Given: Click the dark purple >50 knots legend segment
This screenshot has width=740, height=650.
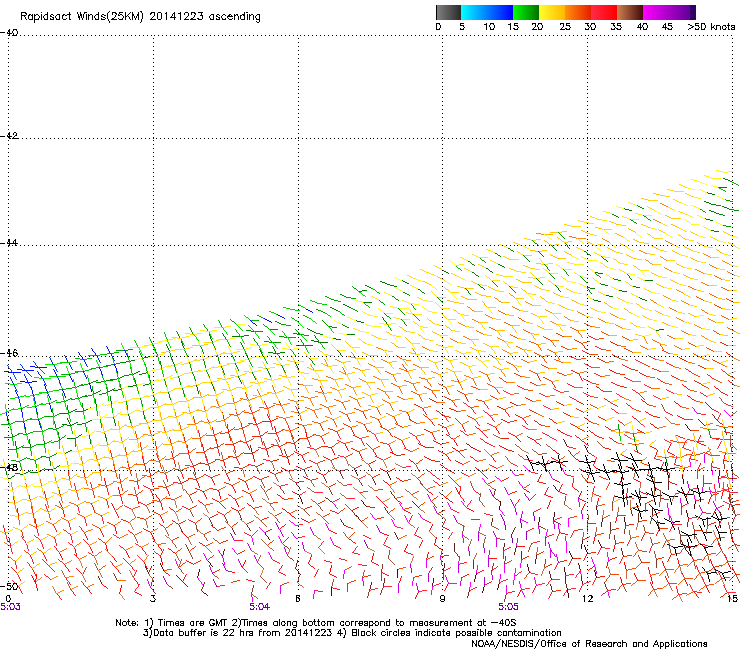Looking at the screenshot, I should [x=693, y=12].
